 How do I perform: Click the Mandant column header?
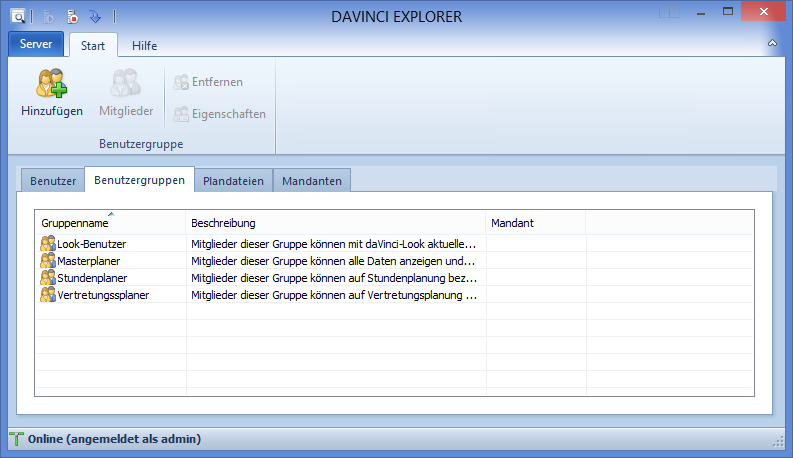pos(535,222)
